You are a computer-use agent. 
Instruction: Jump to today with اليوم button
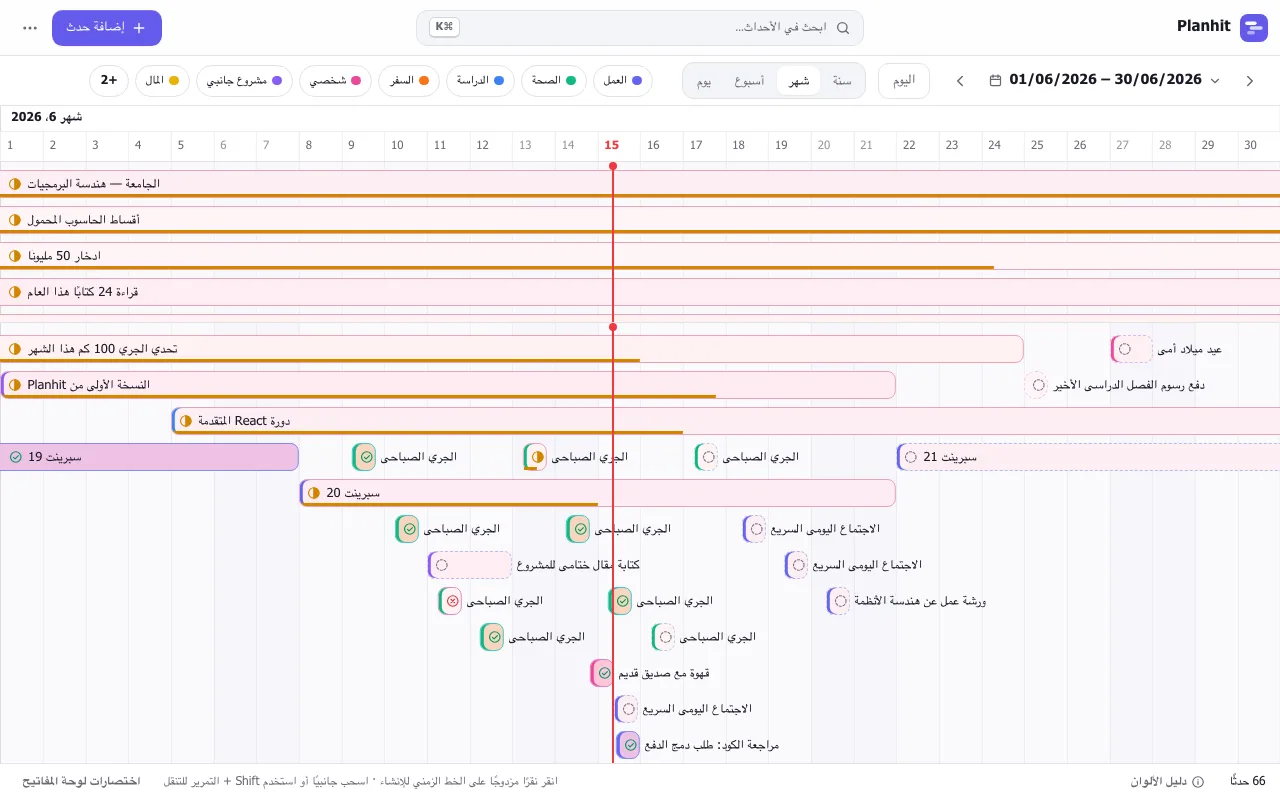904,81
